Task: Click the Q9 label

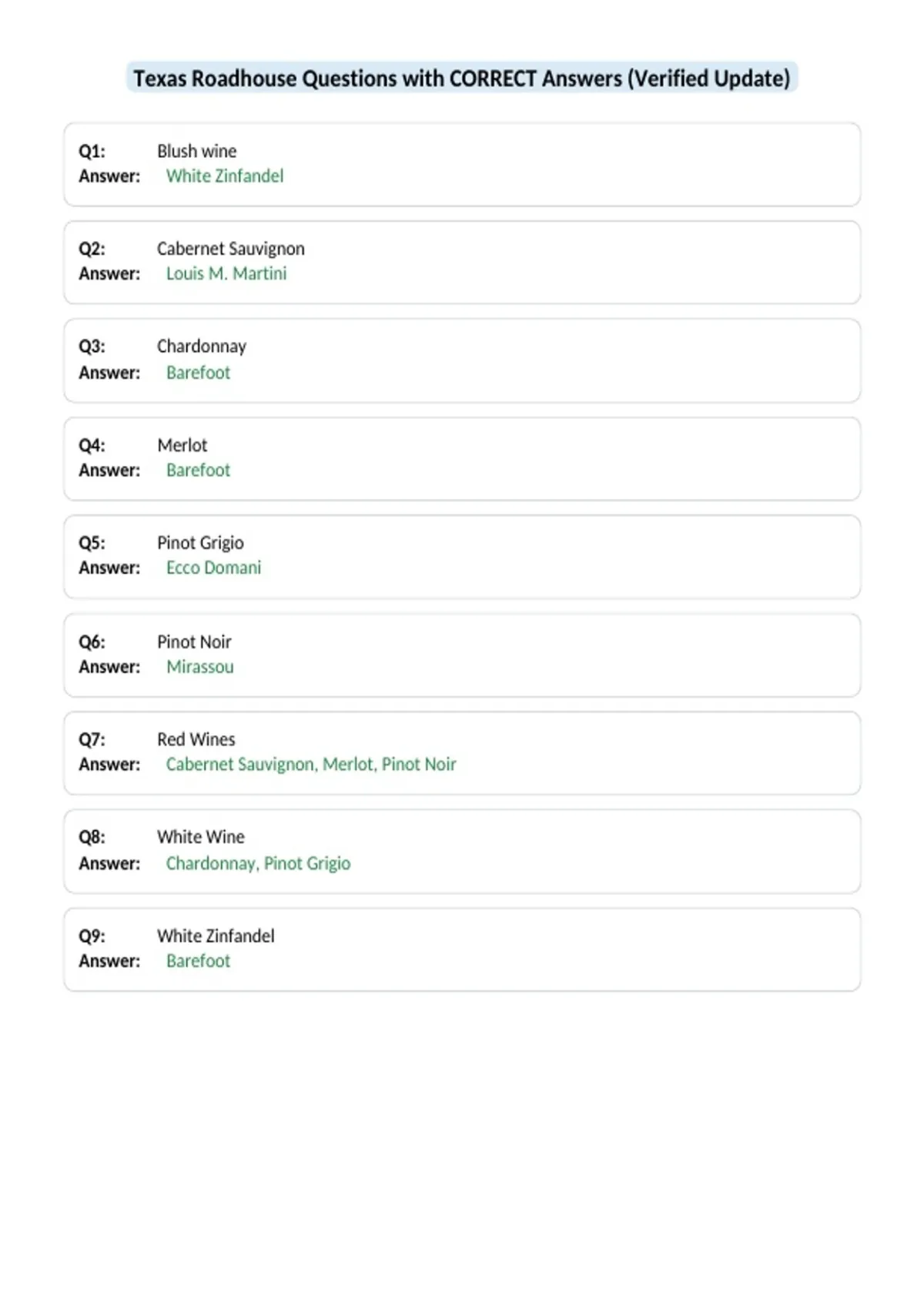Action: [x=92, y=936]
